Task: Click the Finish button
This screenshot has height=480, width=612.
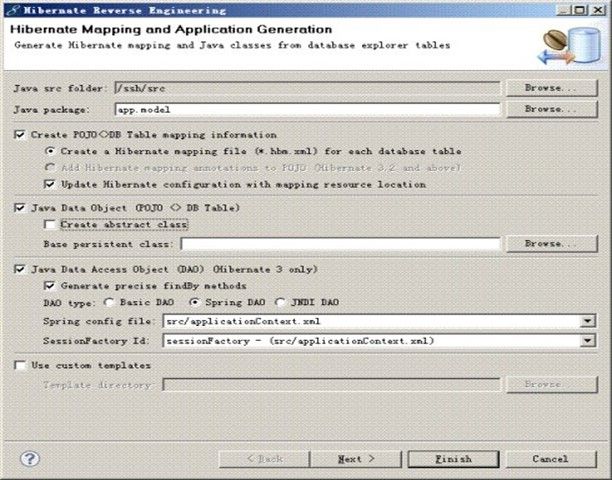Action: [454, 459]
